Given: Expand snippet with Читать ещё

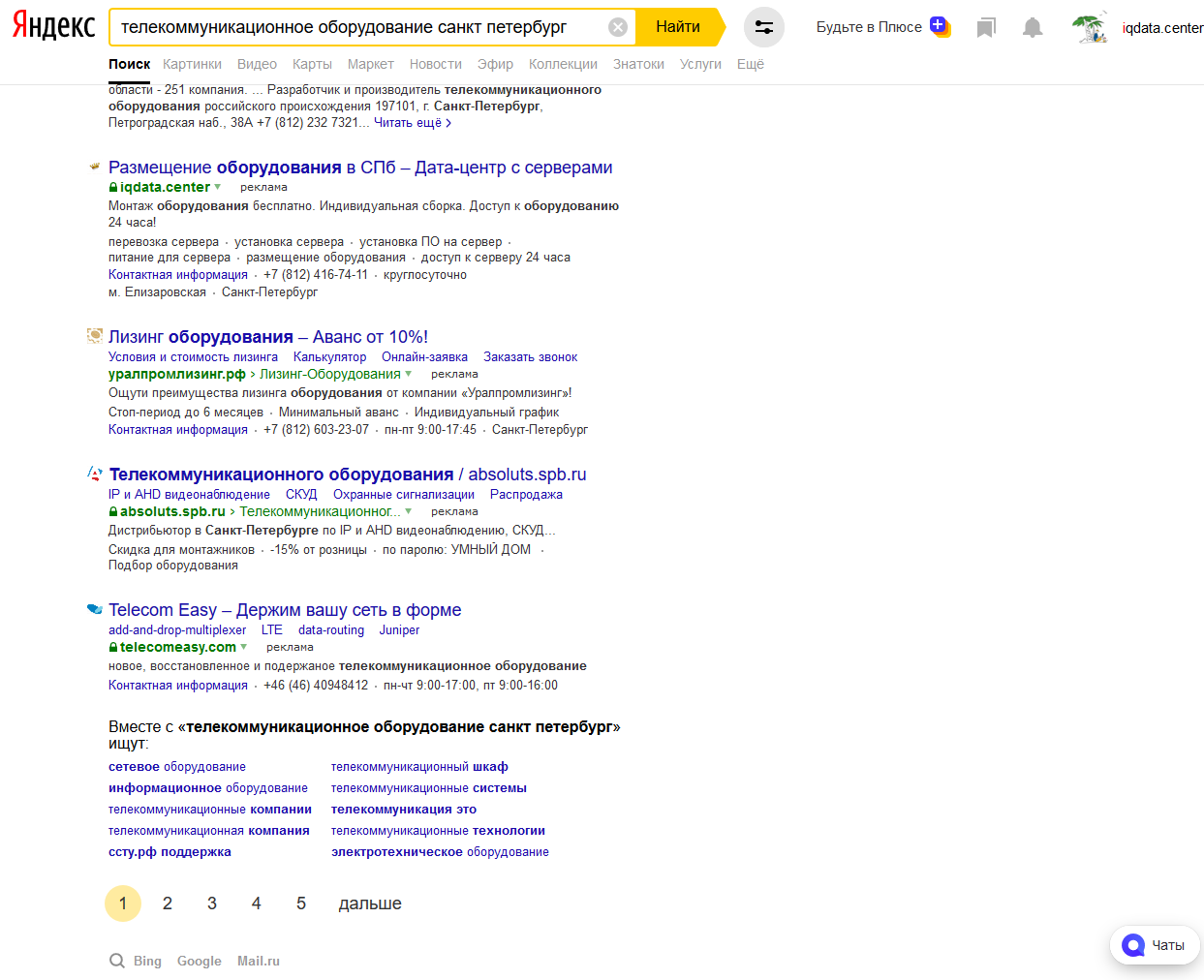Looking at the screenshot, I should [413, 123].
